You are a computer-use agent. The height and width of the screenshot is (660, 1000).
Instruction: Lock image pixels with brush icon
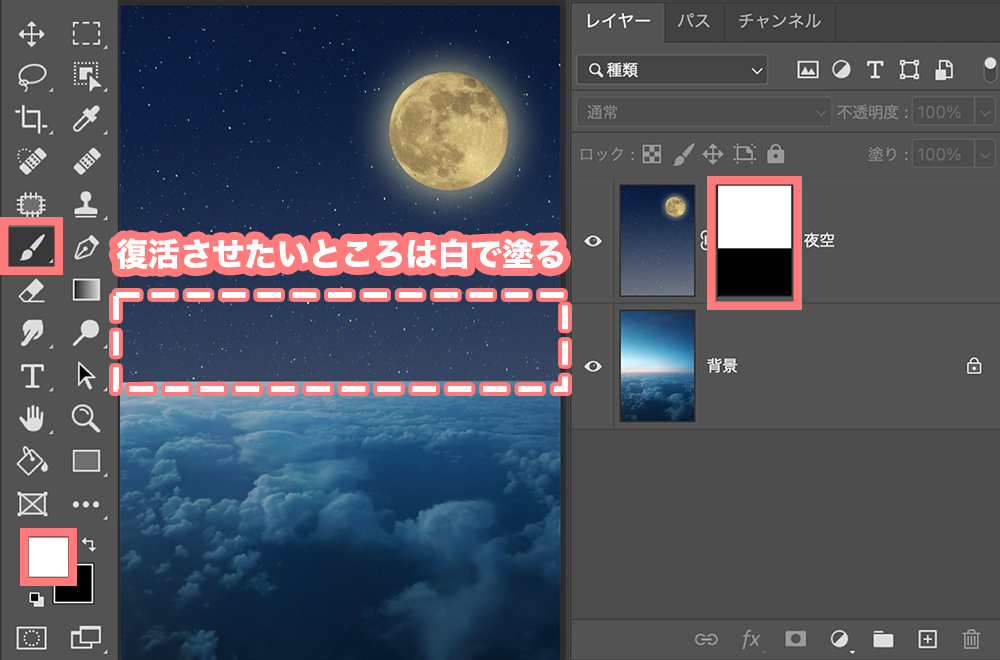point(683,154)
